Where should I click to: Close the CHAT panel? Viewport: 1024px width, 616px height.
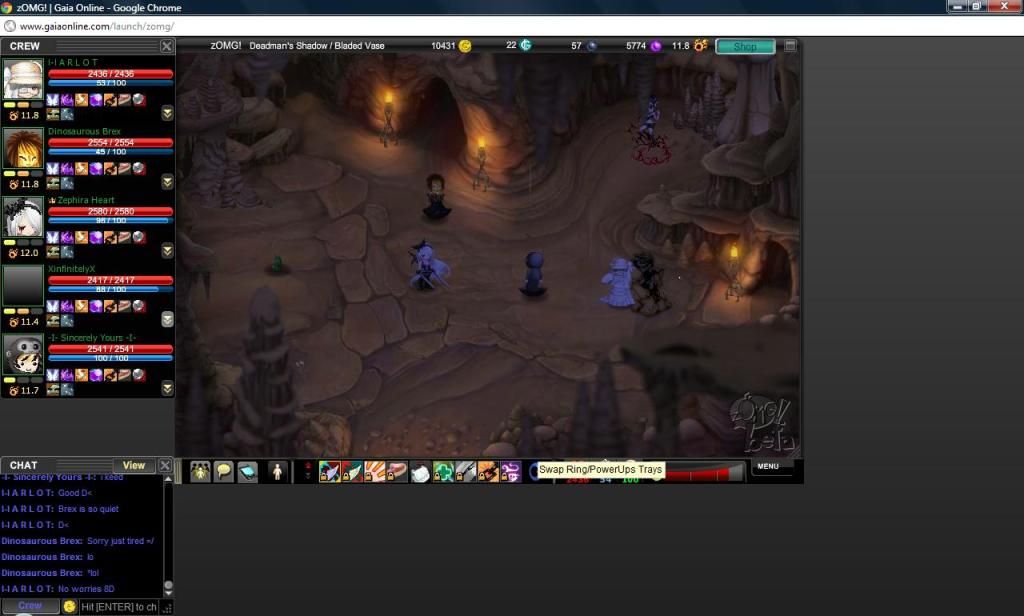pos(165,465)
